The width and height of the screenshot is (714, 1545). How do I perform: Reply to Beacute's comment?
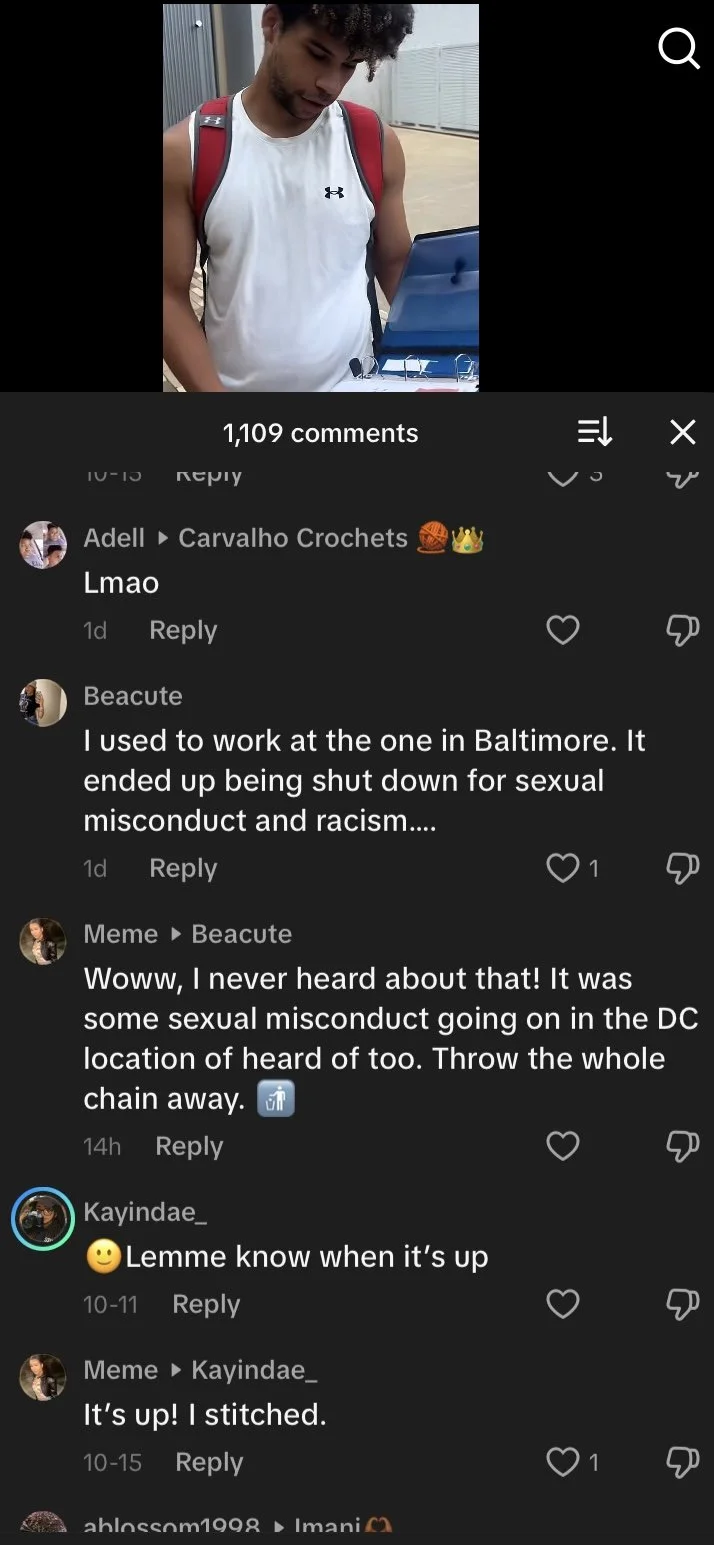pyautogui.click(x=183, y=868)
